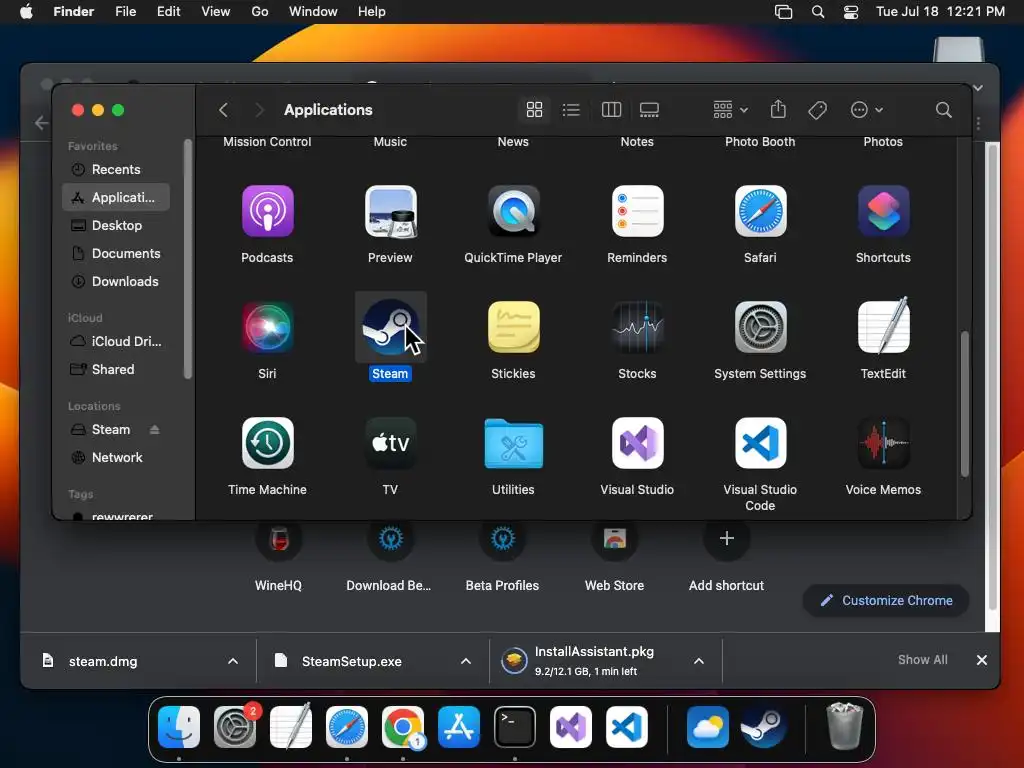Screen dimensions: 1024x768
Task: Expand InstallAssistant.pkg download options chevron
Action: [699, 661]
